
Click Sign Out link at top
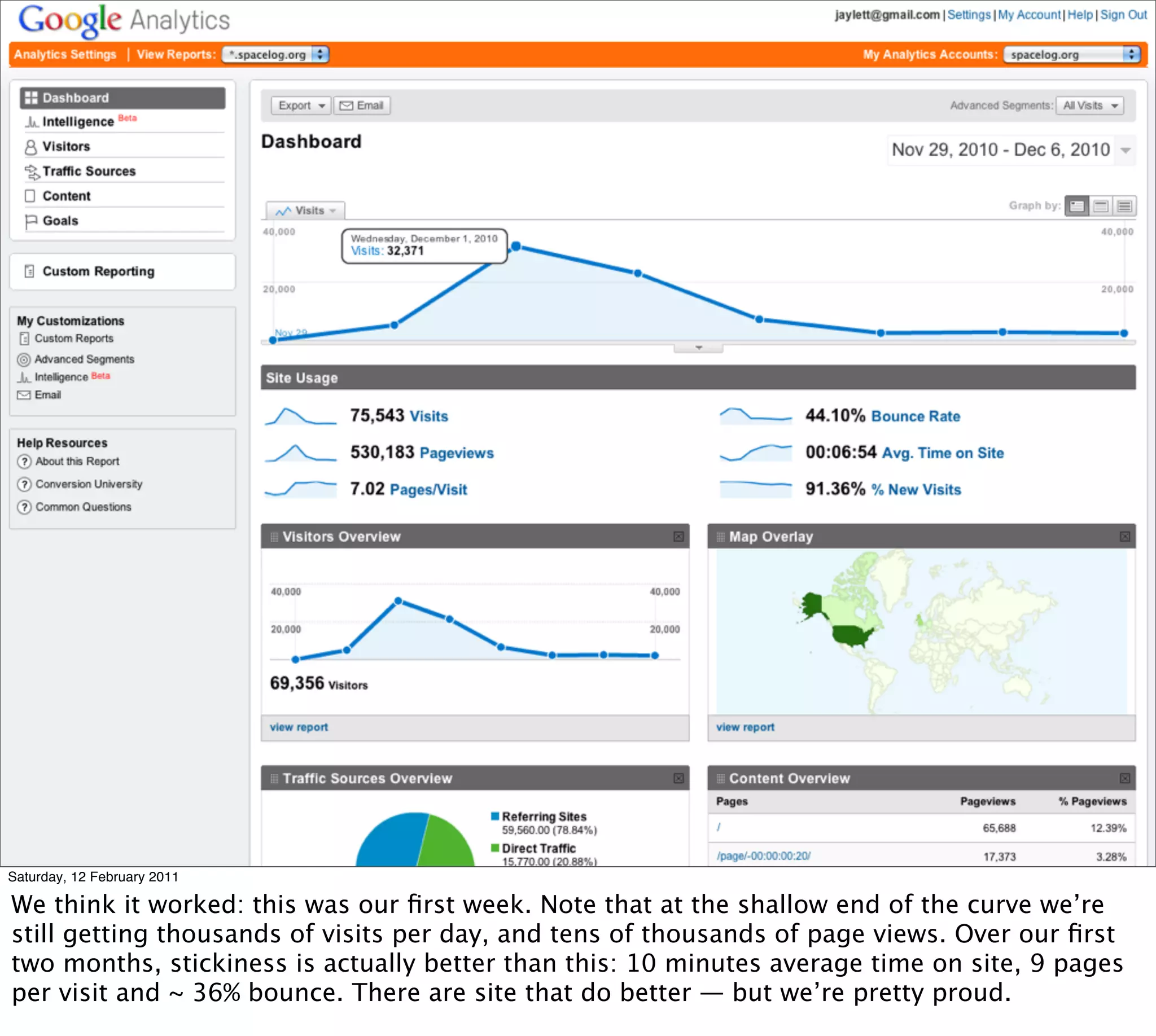click(1123, 15)
